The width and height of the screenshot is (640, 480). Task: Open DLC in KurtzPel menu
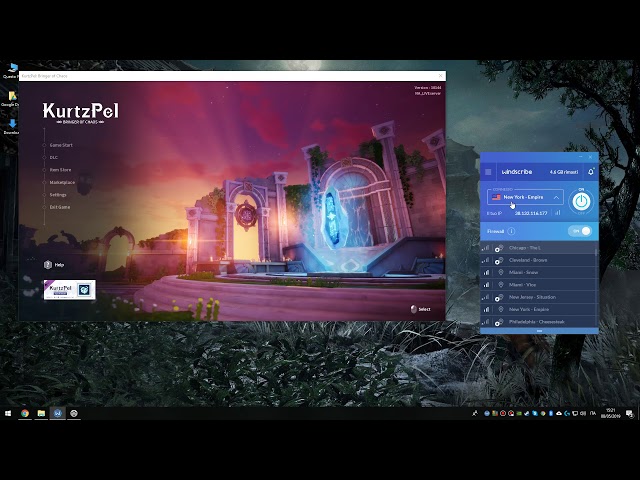click(x=53, y=157)
